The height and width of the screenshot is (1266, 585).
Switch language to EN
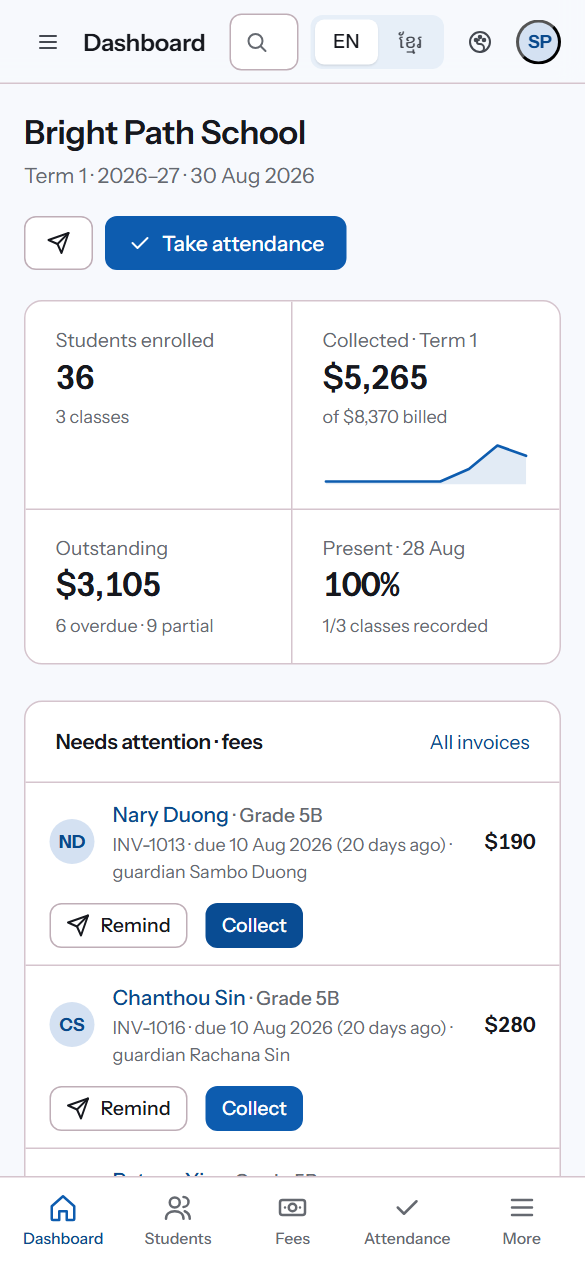click(346, 42)
